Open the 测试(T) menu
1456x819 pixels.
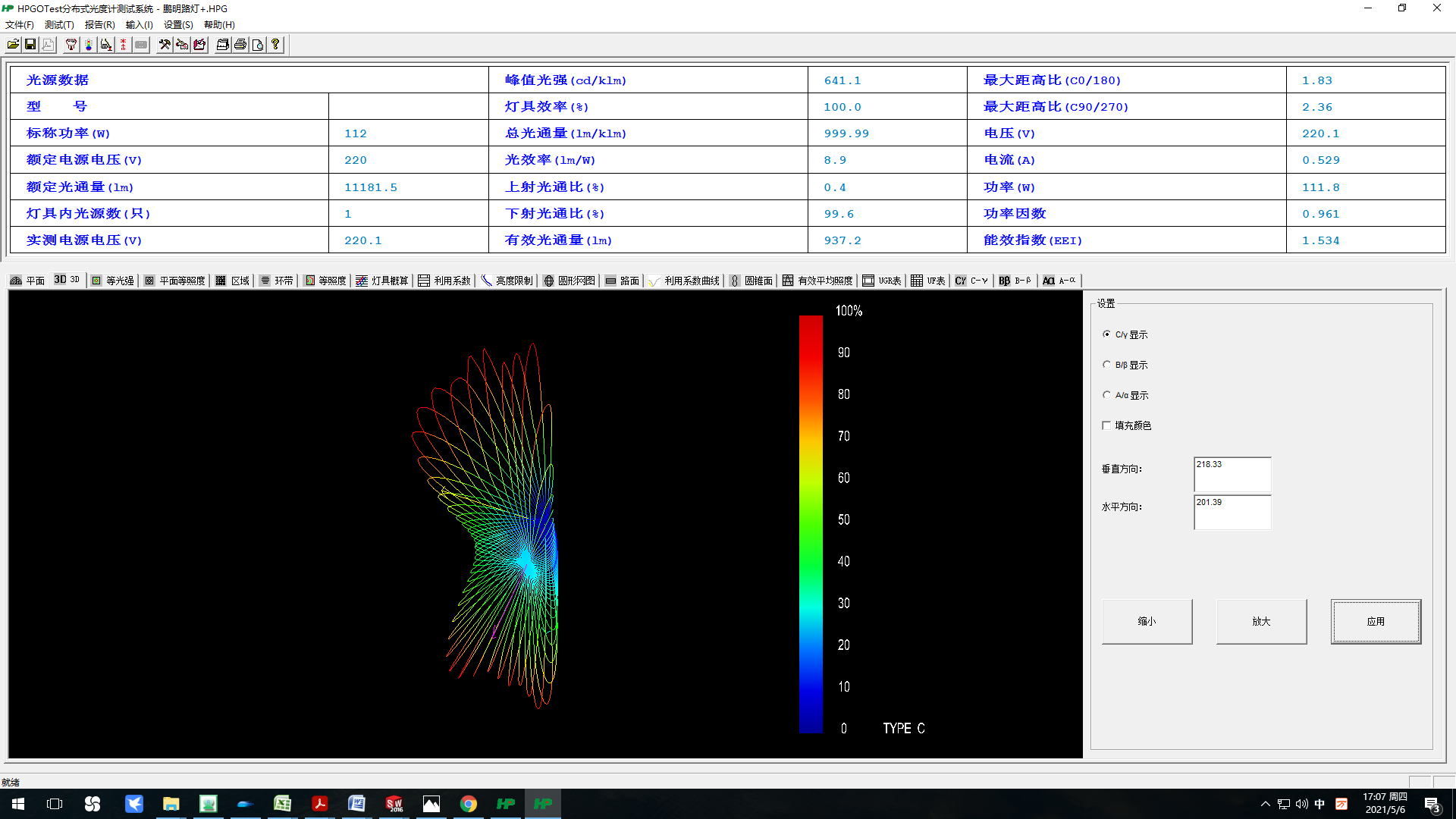tap(59, 25)
